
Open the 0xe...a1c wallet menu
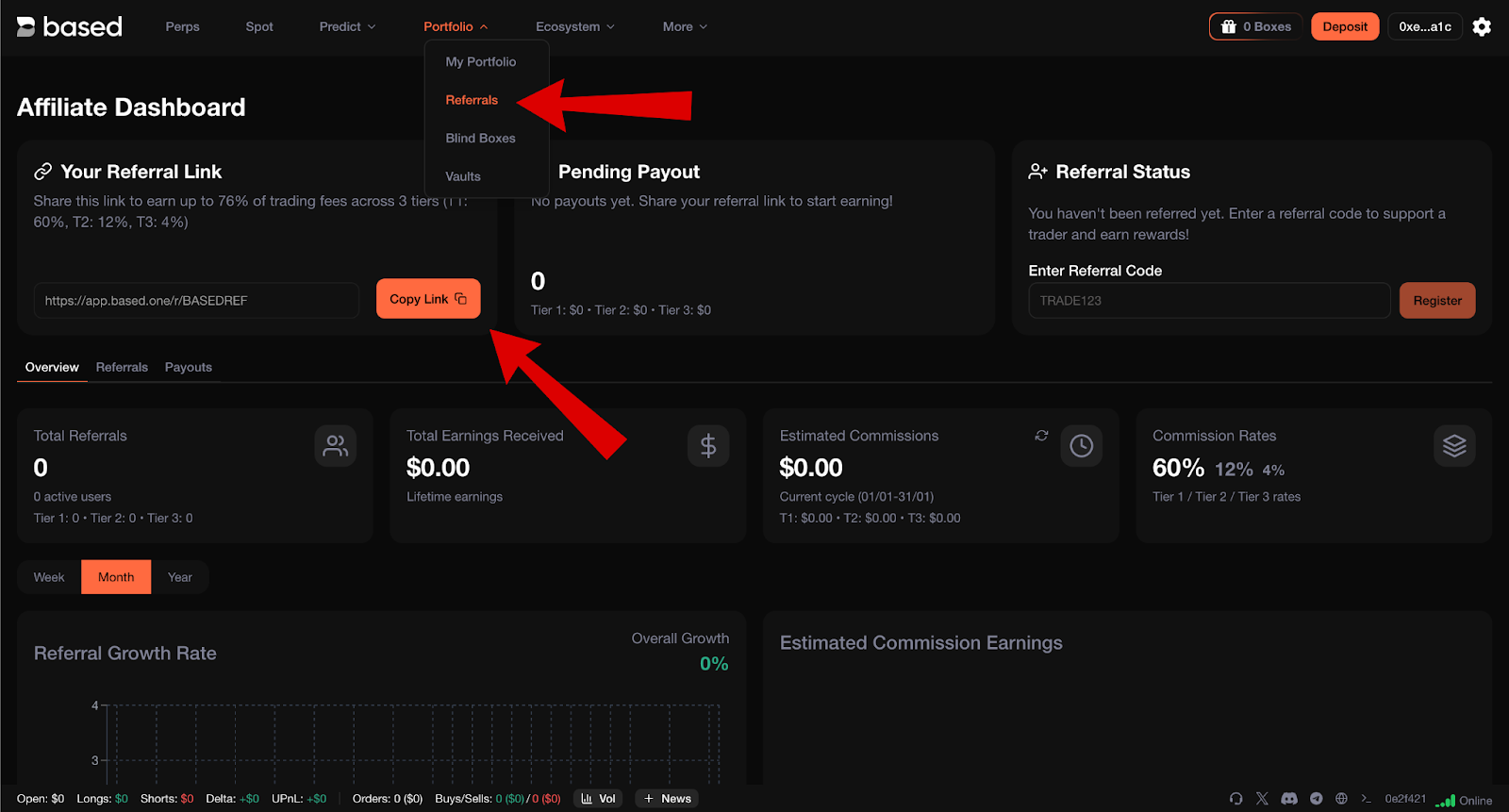1425,26
